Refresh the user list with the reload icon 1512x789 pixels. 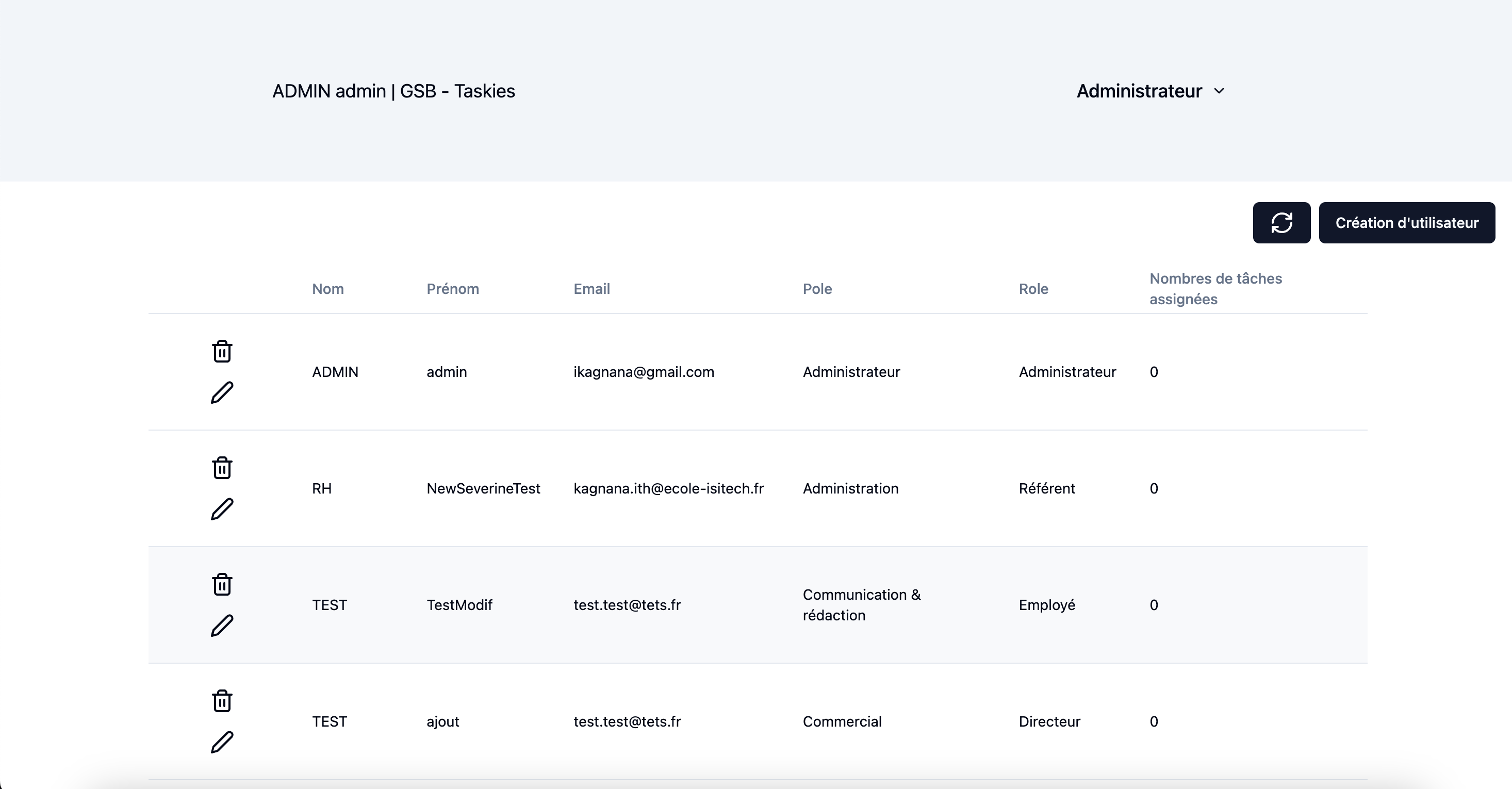(x=1281, y=222)
